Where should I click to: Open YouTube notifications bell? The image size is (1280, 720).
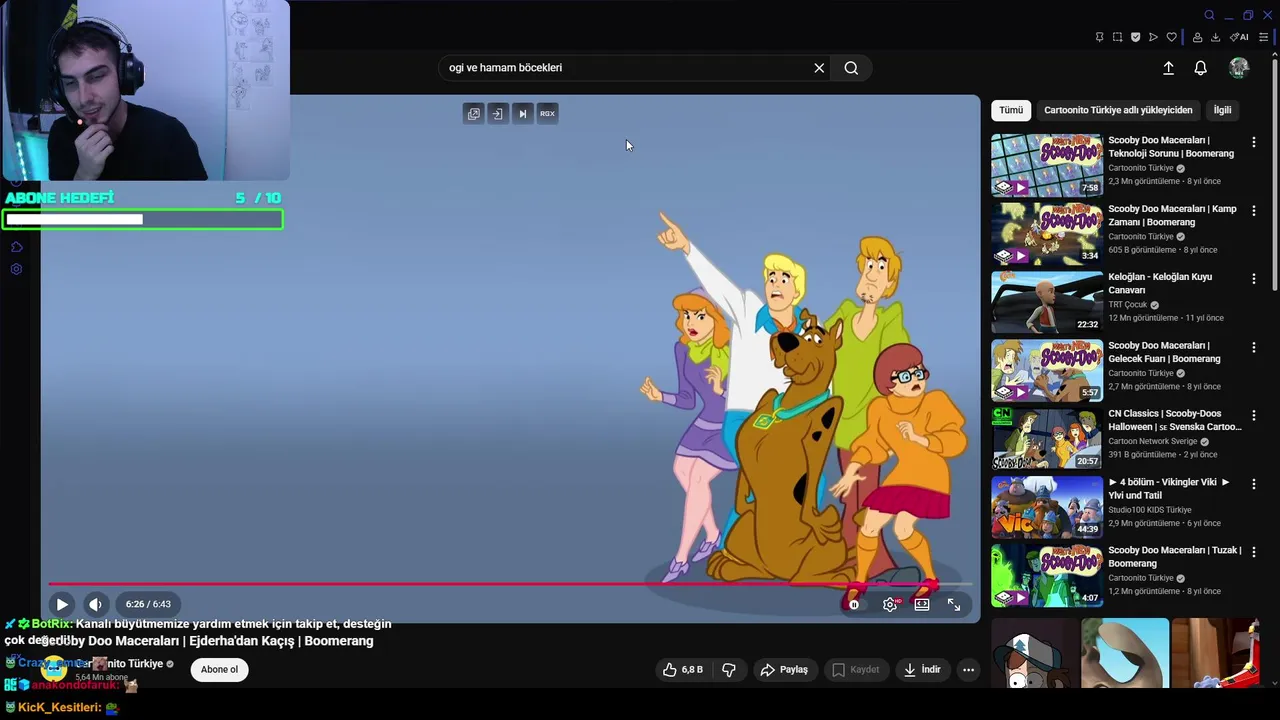[1201, 68]
